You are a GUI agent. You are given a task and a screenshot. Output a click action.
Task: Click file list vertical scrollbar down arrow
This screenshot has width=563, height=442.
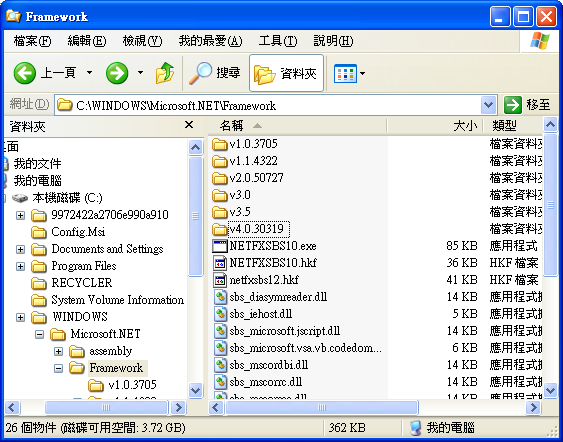coord(550,390)
